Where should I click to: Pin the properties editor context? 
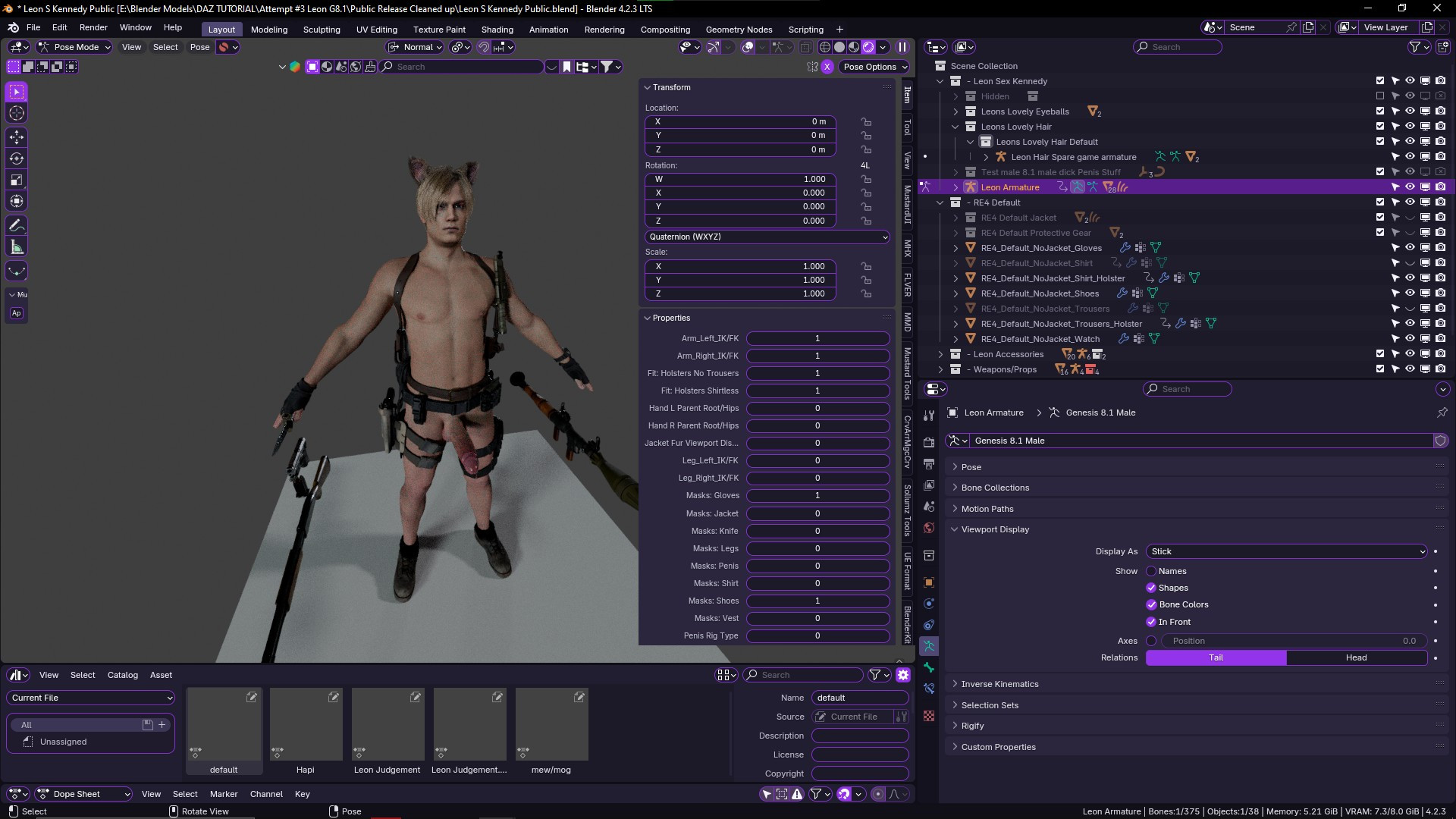click(x=1442, y=413)
